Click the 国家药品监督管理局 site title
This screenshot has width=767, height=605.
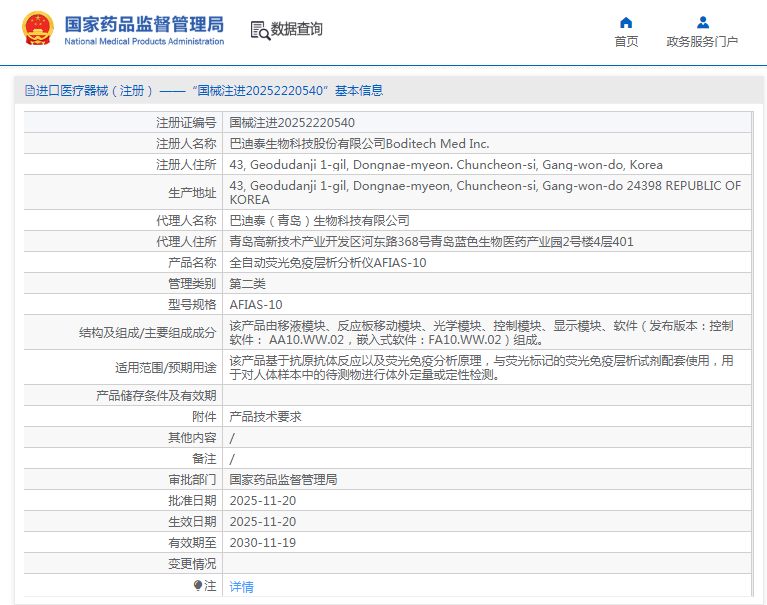144,24
